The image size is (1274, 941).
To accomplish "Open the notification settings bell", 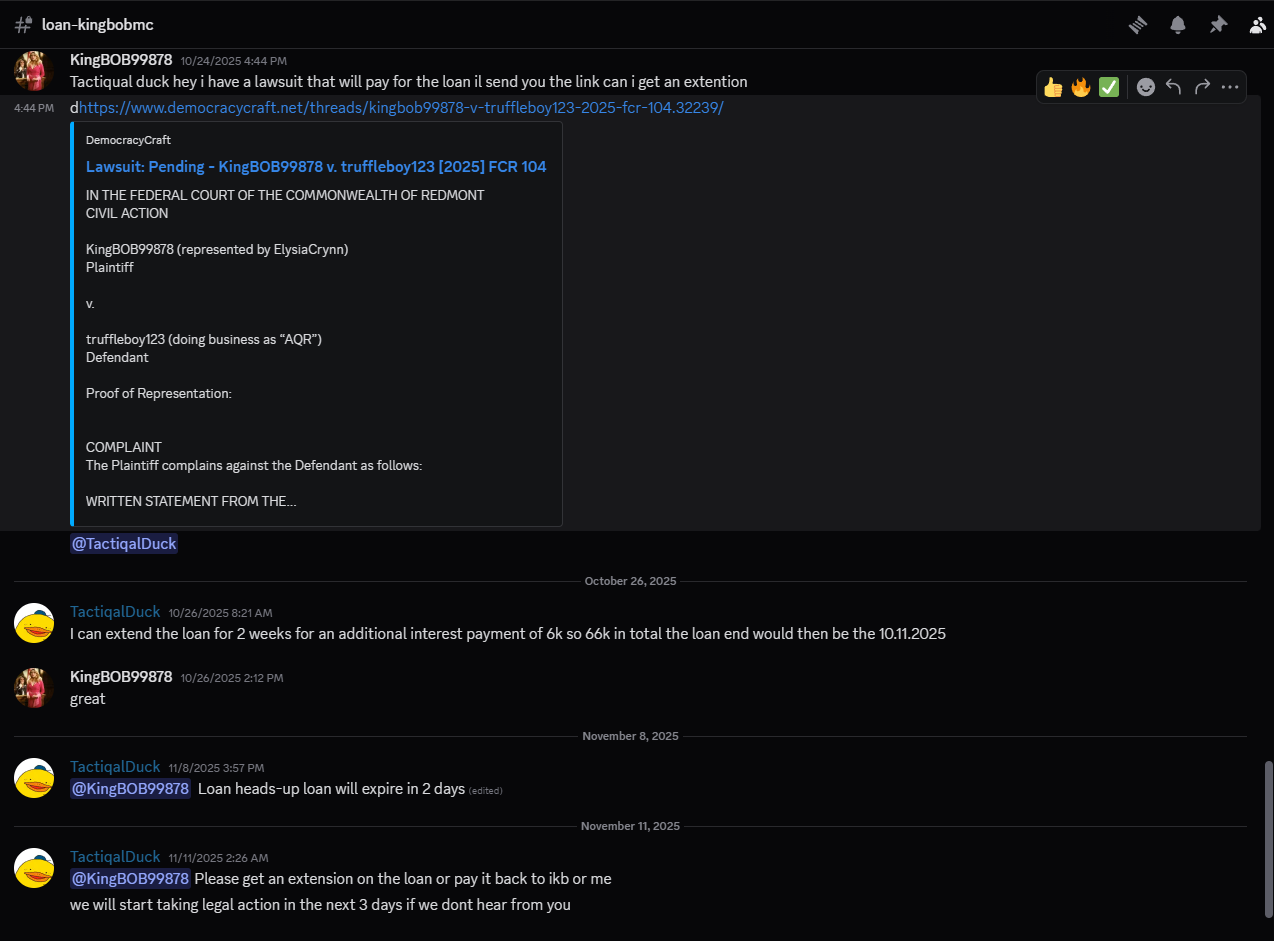I will pyautogui.click(x=1177, y=25).
